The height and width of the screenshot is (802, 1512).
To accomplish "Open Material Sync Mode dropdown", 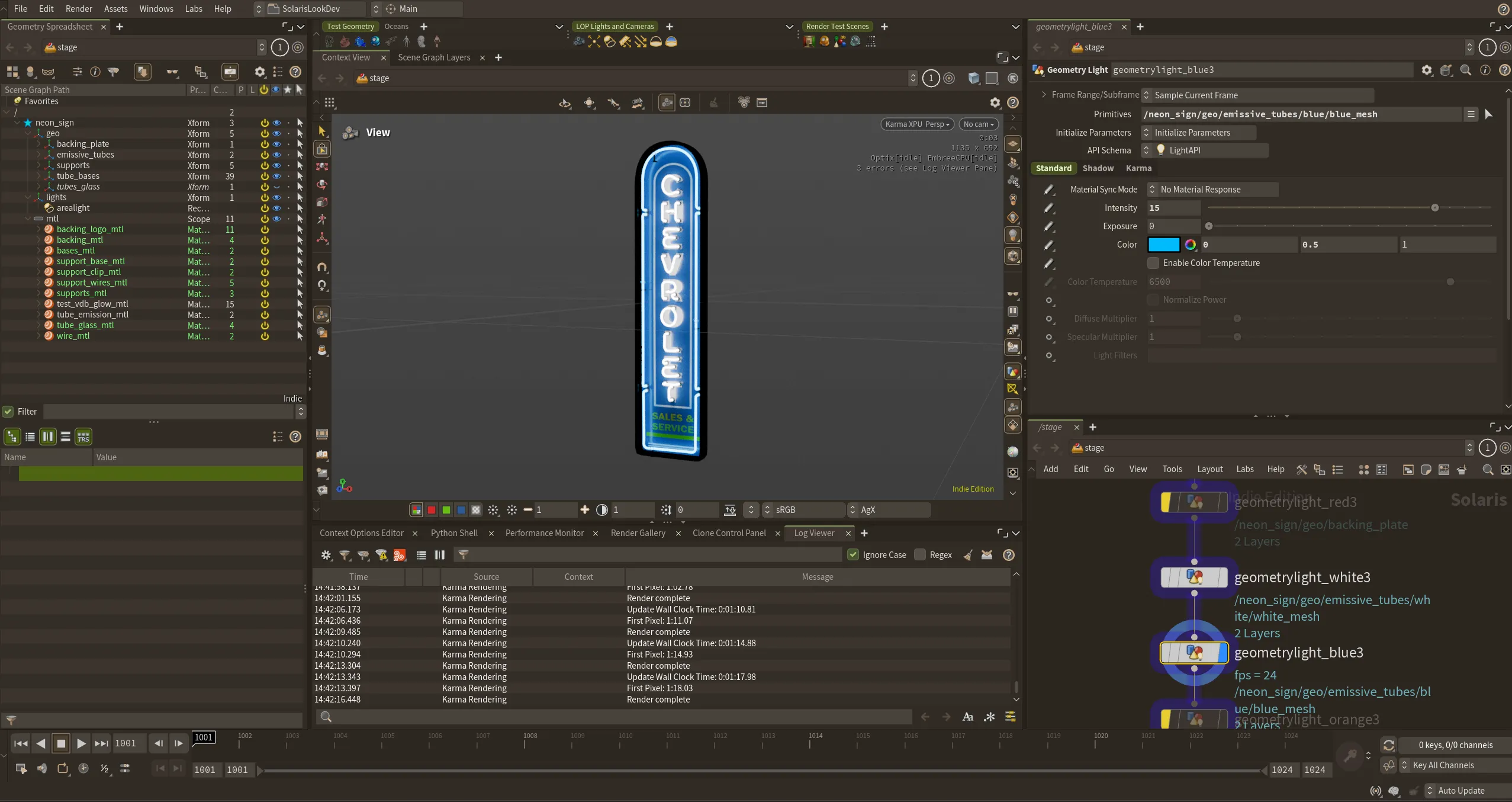I will (x=1212, y=190).
